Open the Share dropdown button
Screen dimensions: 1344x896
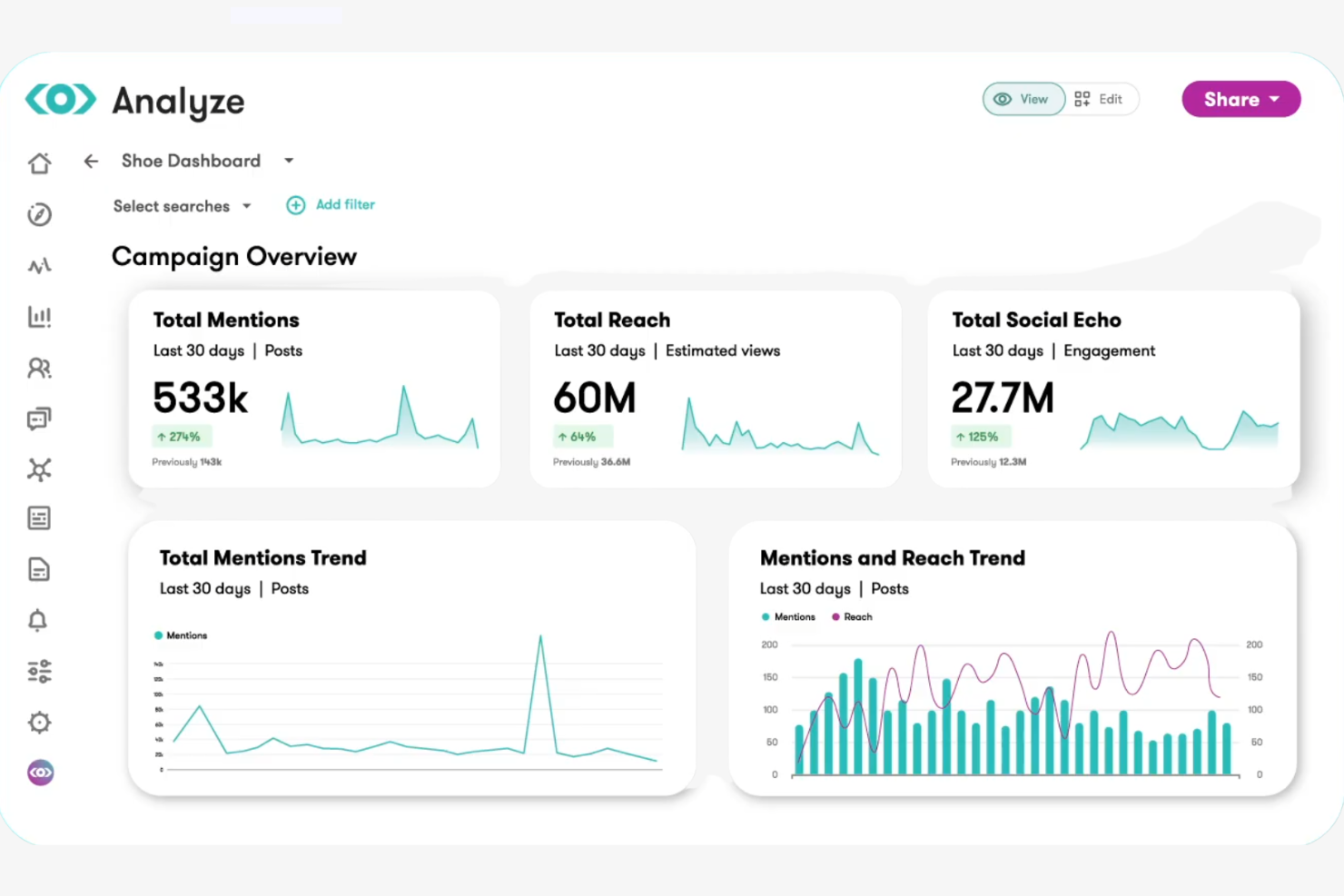1240,99
